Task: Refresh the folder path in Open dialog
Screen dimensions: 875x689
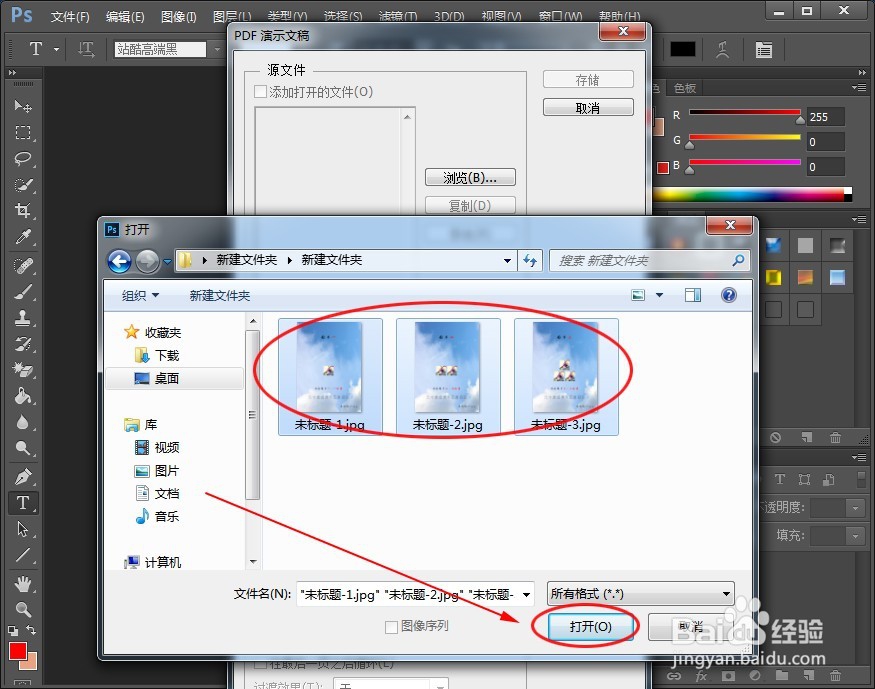Action: point(530,261)
